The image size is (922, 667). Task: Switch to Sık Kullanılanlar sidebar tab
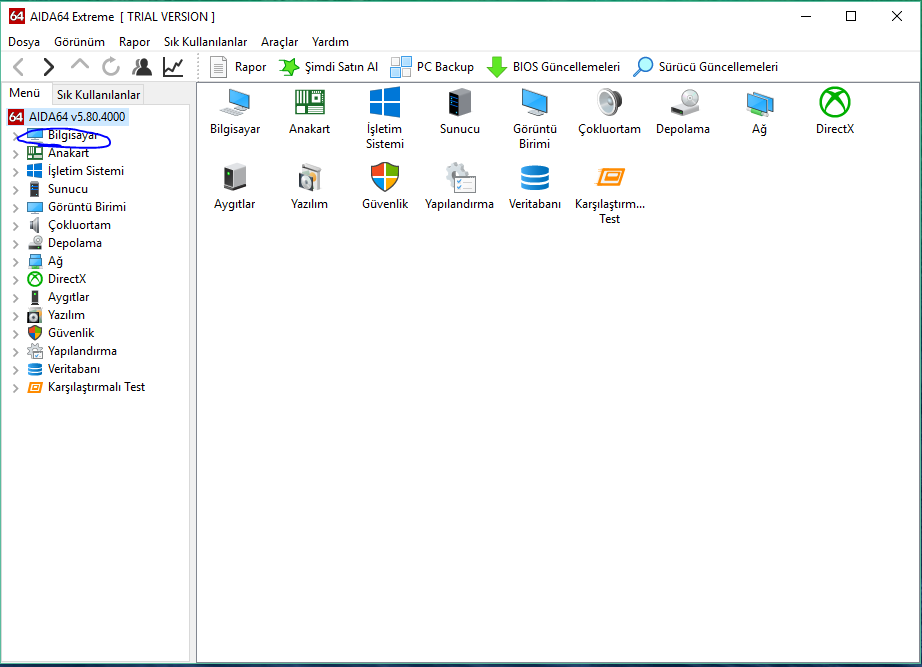tap(98, 95)
